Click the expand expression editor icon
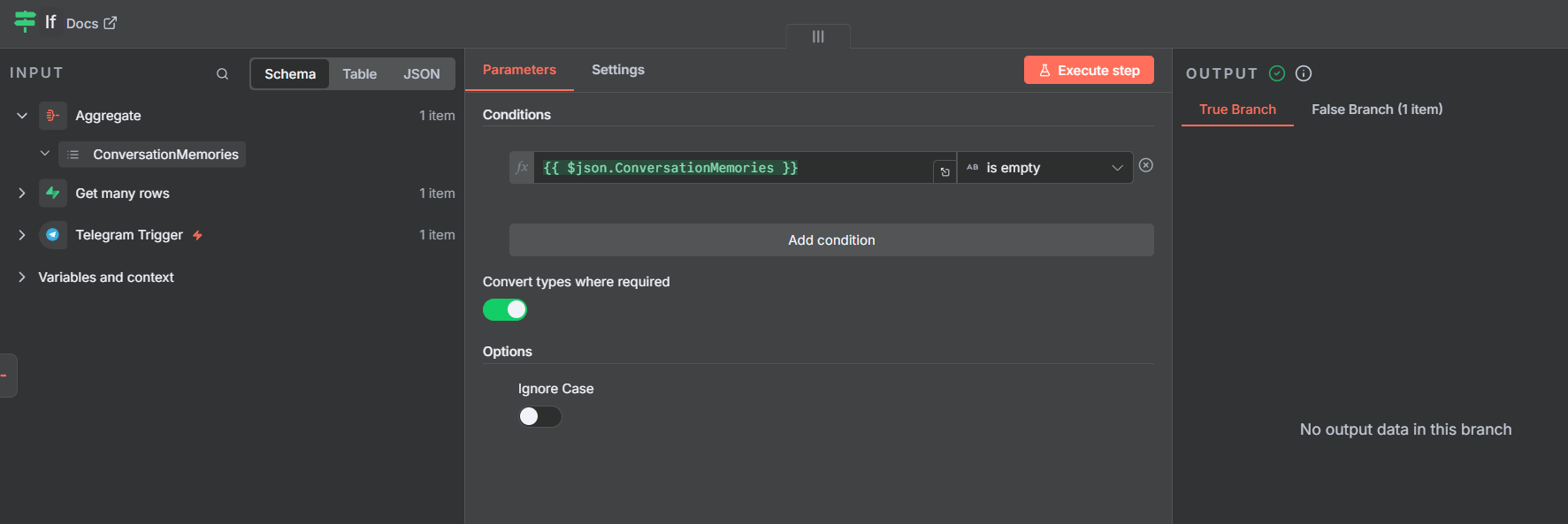 (x=945, y=171)
